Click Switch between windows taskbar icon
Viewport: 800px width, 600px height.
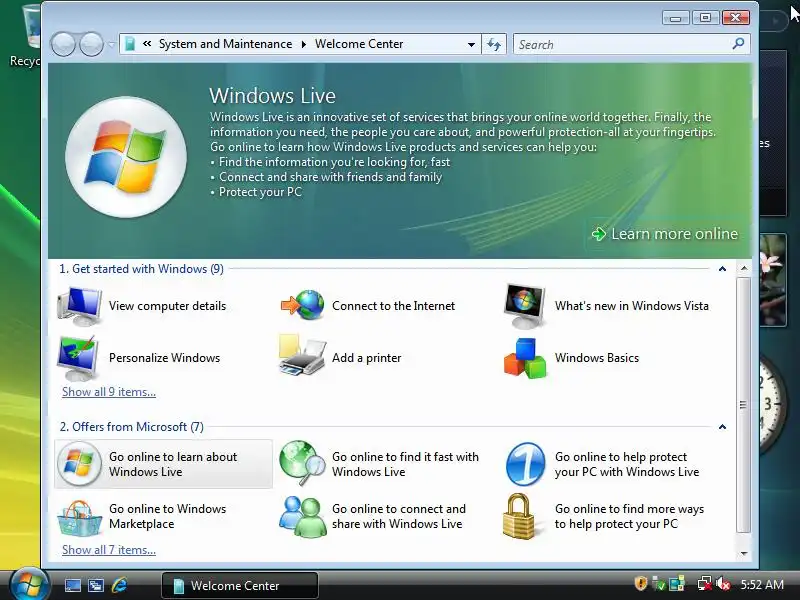point(95,585)
